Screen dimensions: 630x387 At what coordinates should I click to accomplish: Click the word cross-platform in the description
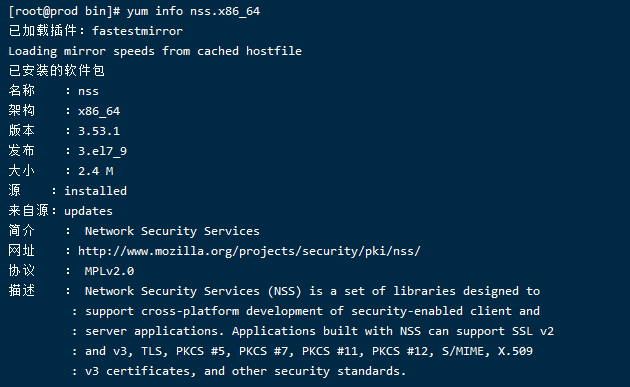[190, 311]
